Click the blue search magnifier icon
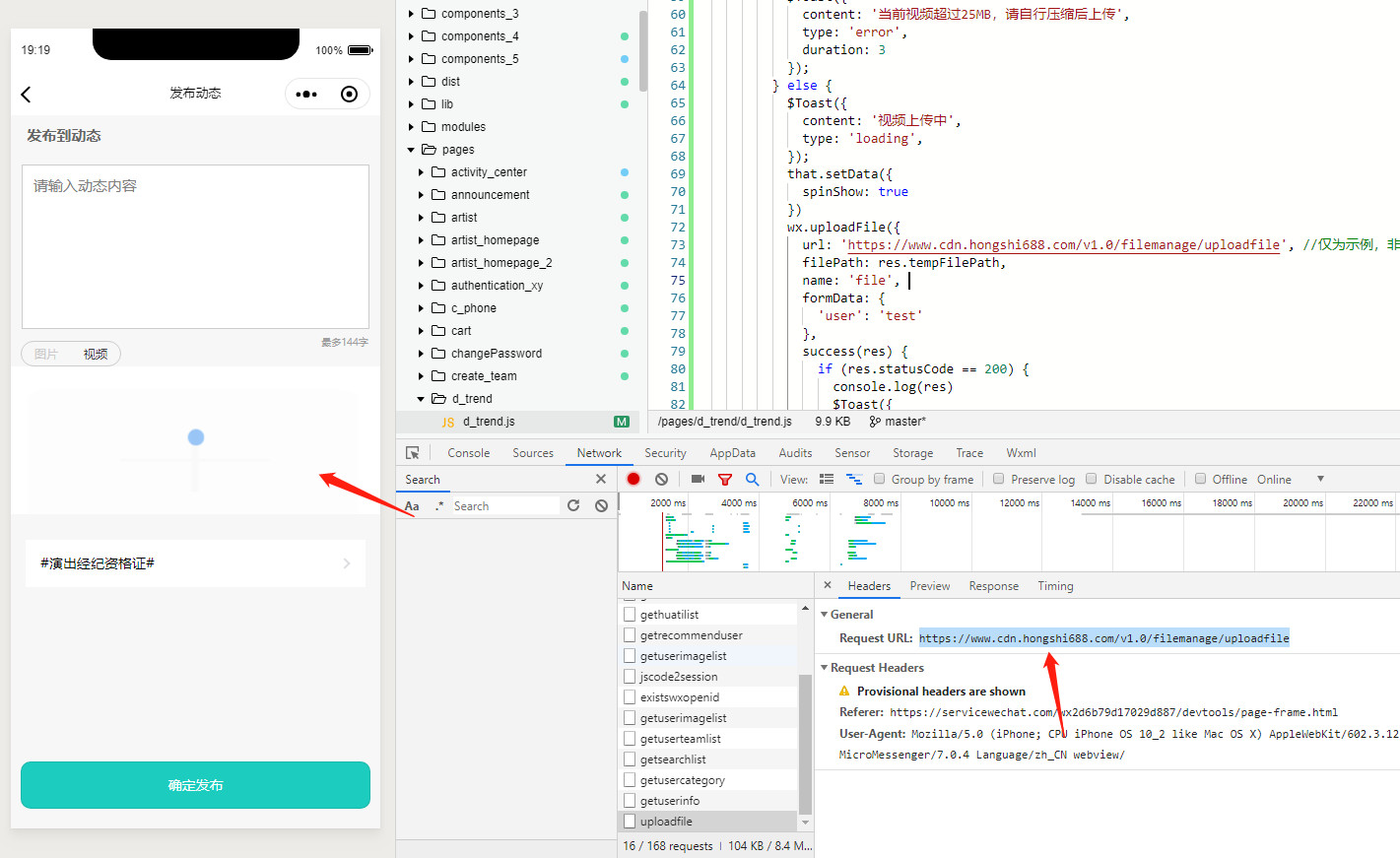Image resolution: width=1400 pixels, height=858 pixels. pos(753,479)
